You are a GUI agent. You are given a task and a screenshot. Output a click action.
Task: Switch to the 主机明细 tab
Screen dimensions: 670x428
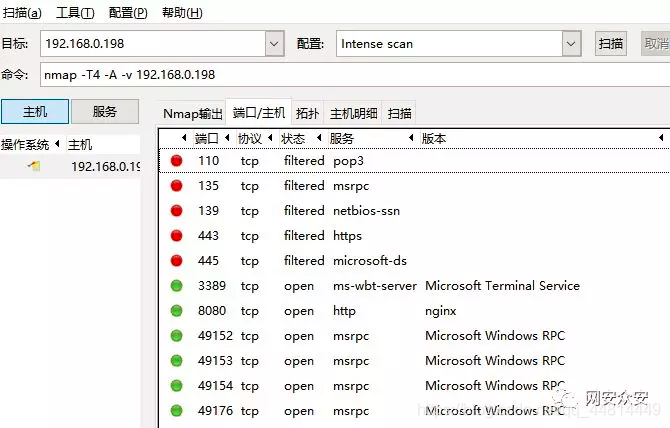(353, 114)
